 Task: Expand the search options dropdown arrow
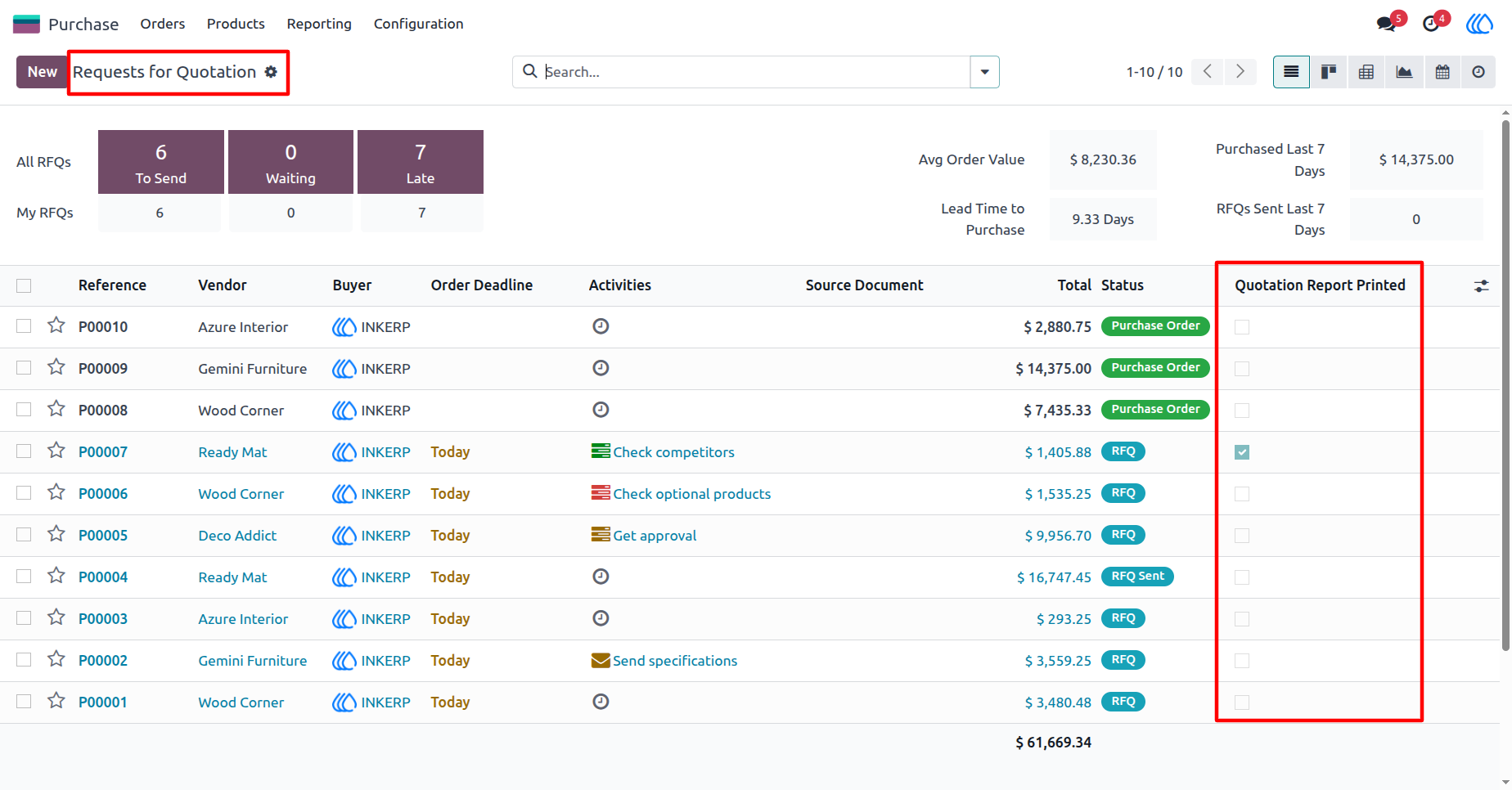pyautogui.click(x=985, y=72)
